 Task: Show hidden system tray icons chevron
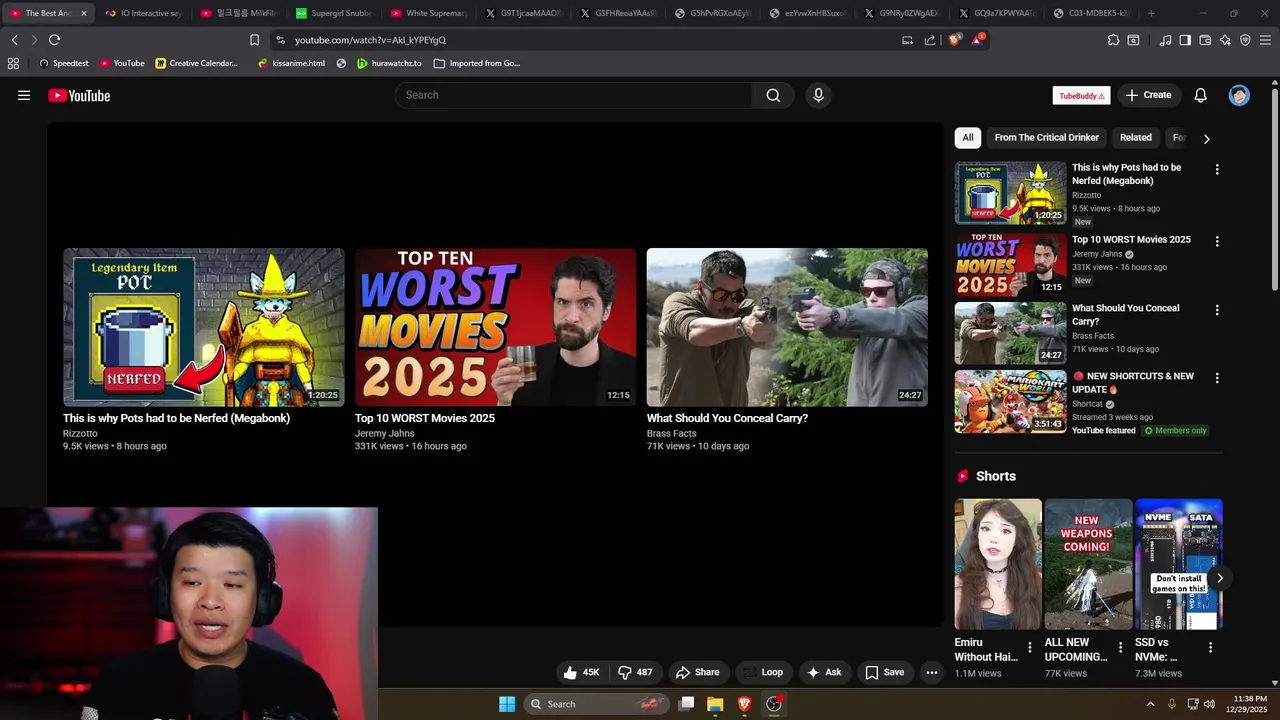1150,704
